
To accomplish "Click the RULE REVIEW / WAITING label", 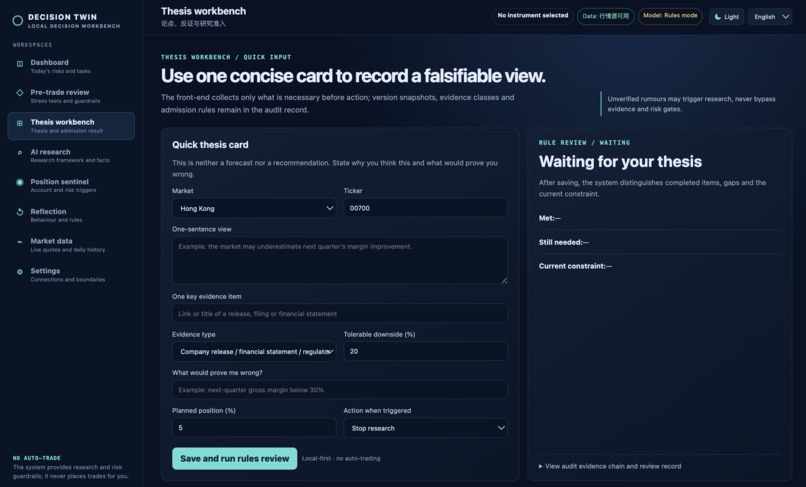I will (584, 142).
